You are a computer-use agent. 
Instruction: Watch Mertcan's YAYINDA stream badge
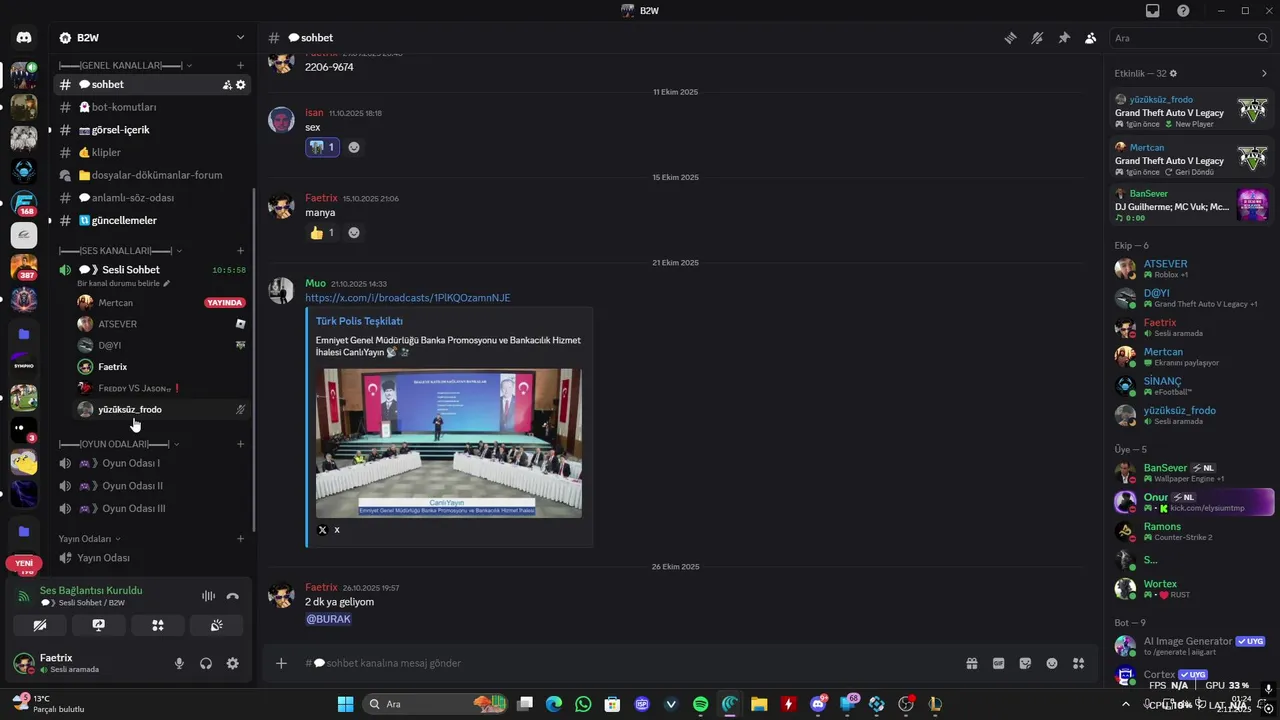coord(224,303)
